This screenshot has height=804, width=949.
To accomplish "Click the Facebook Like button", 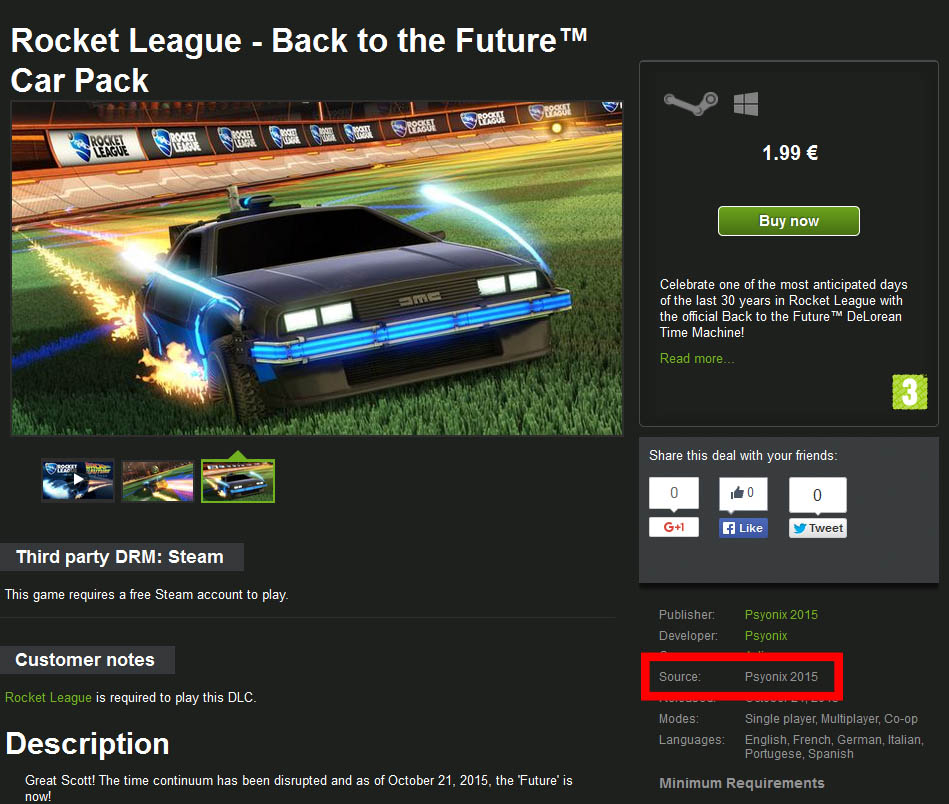I will pyautogui.click(x=743, y=528).
